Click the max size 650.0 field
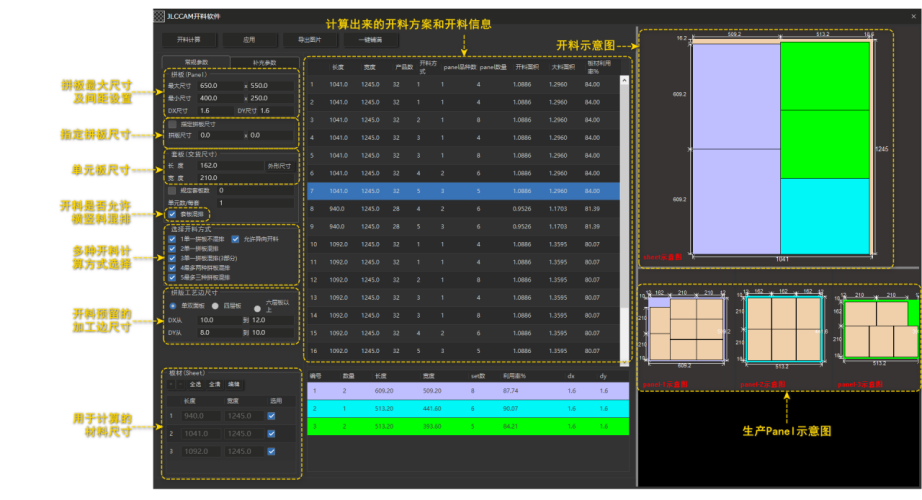The image size is (922, 500). [x=220, y=86]
